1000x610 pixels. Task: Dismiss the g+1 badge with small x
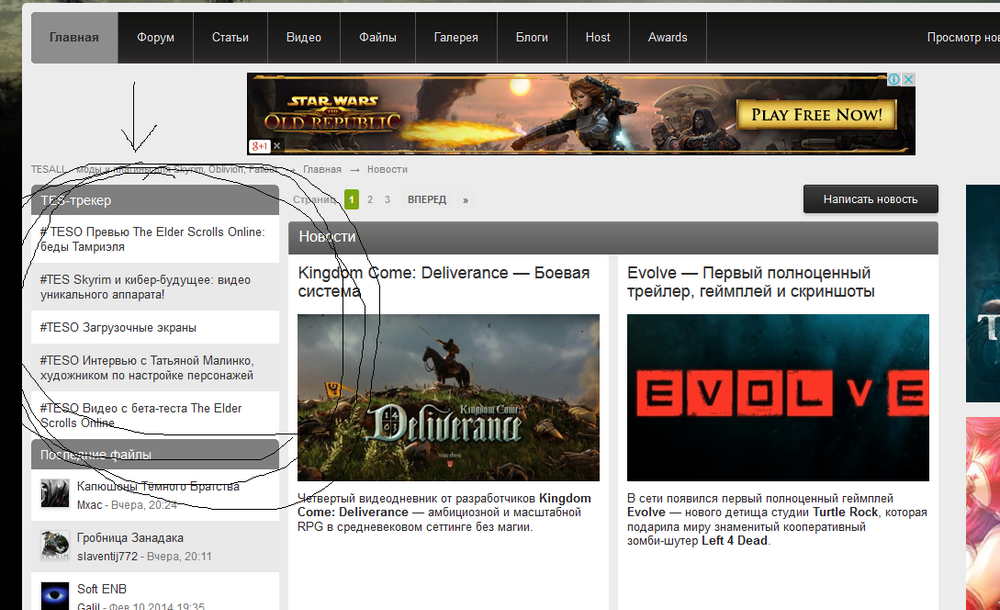click(x=277, y=146)
